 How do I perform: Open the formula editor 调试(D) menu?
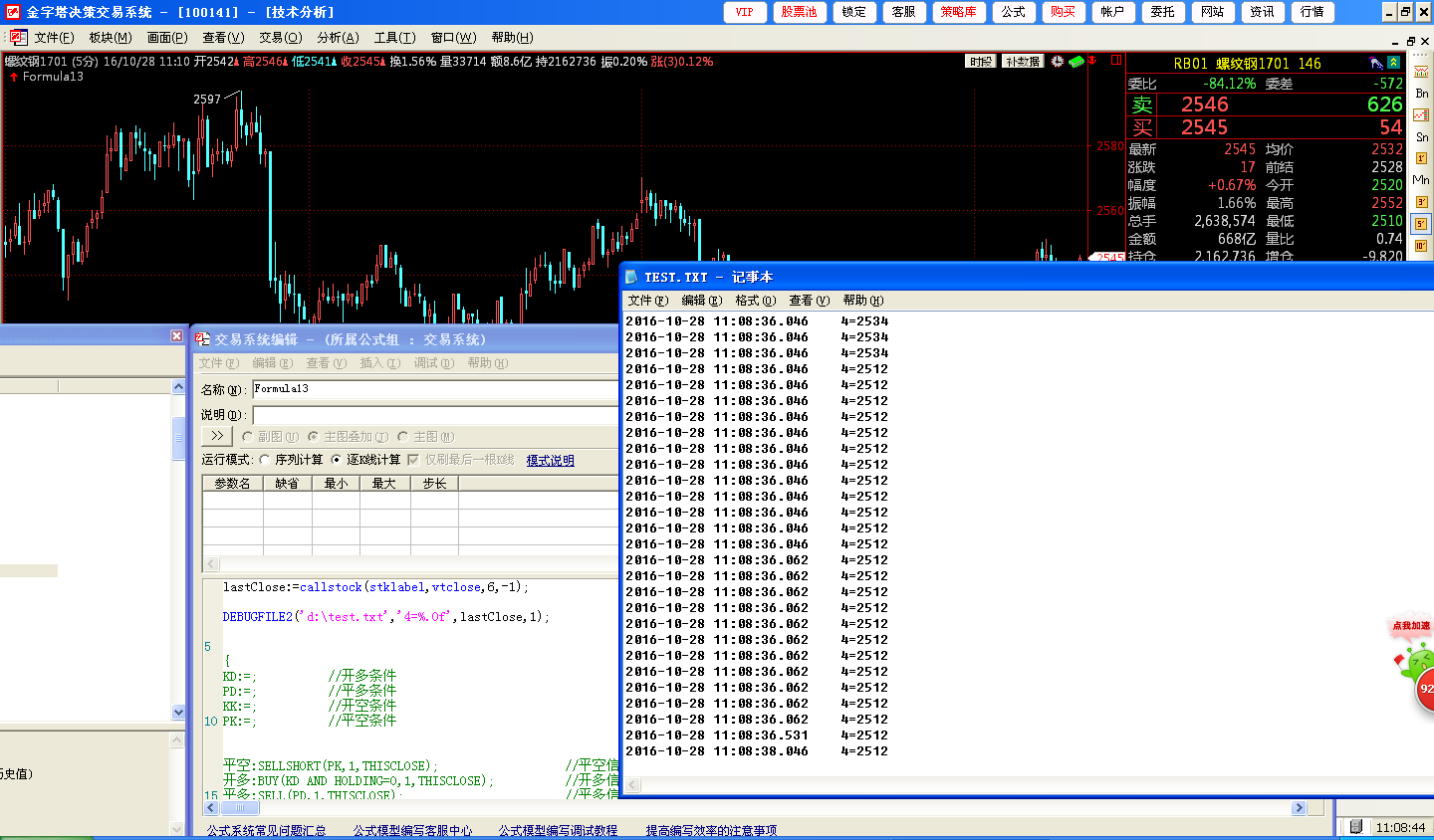pyautogui.click(x=434, y=363)
